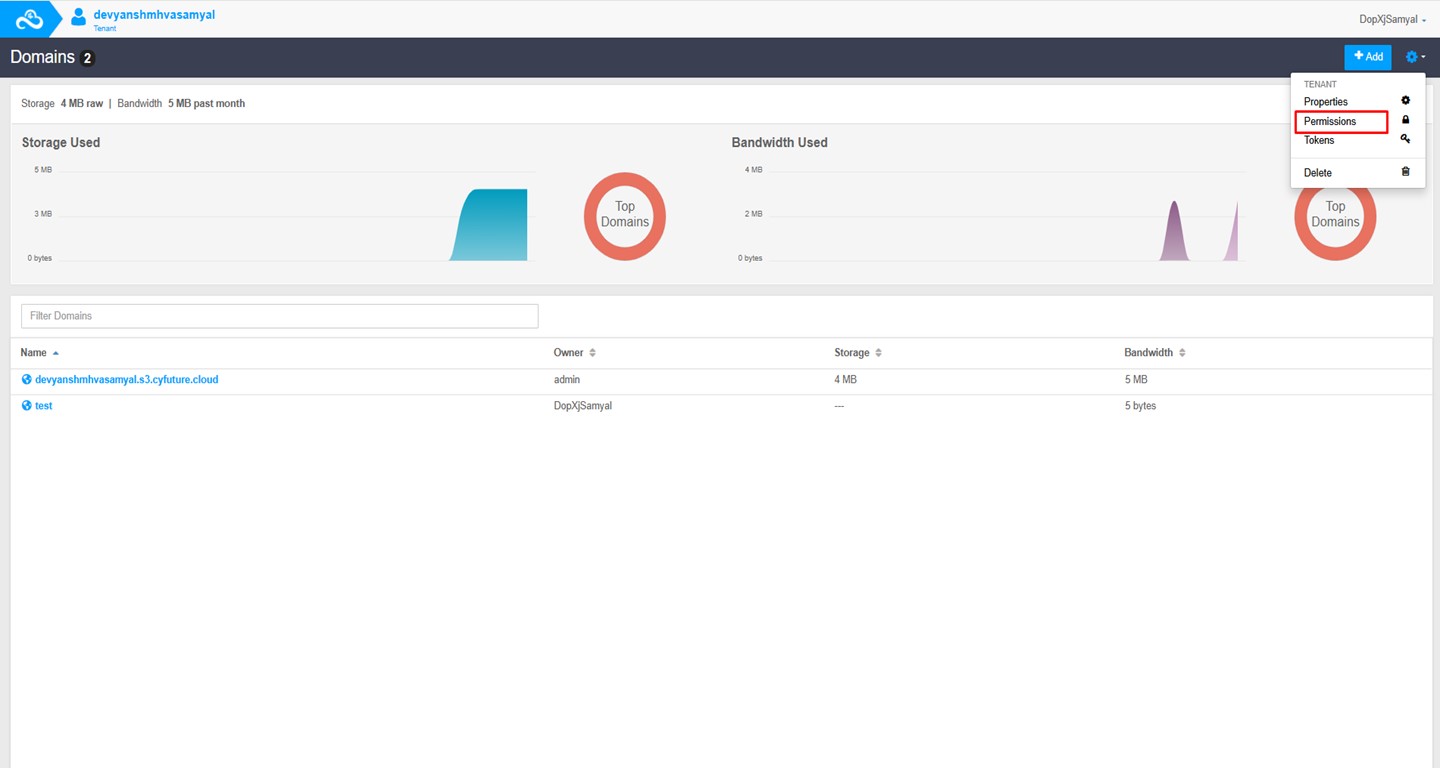Open the Top Domains chart for Storage Used
Viewport: 1440px width, 768px height.
click(x=624, y=216)
